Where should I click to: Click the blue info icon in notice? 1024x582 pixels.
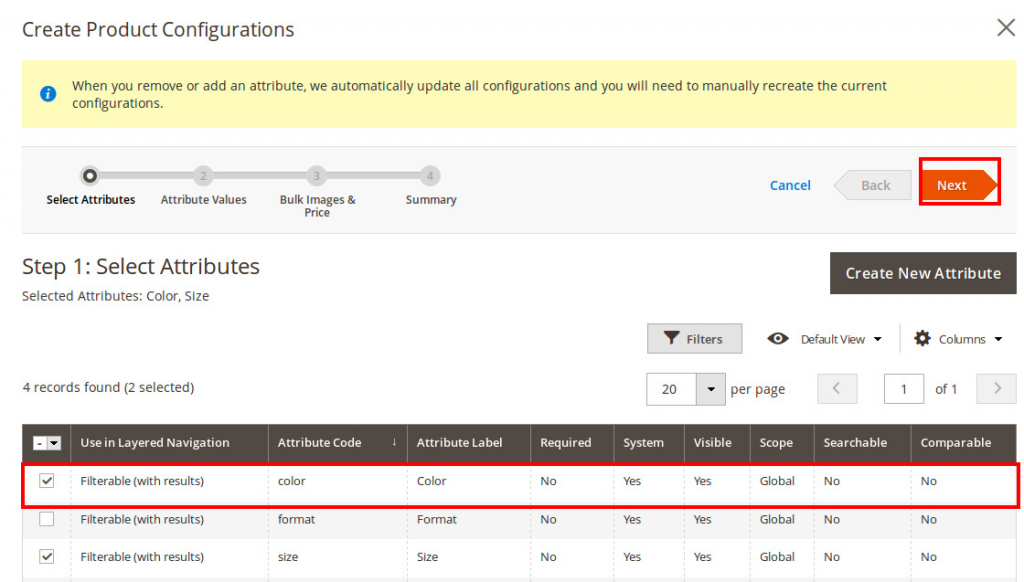click(x=47, y=94)
